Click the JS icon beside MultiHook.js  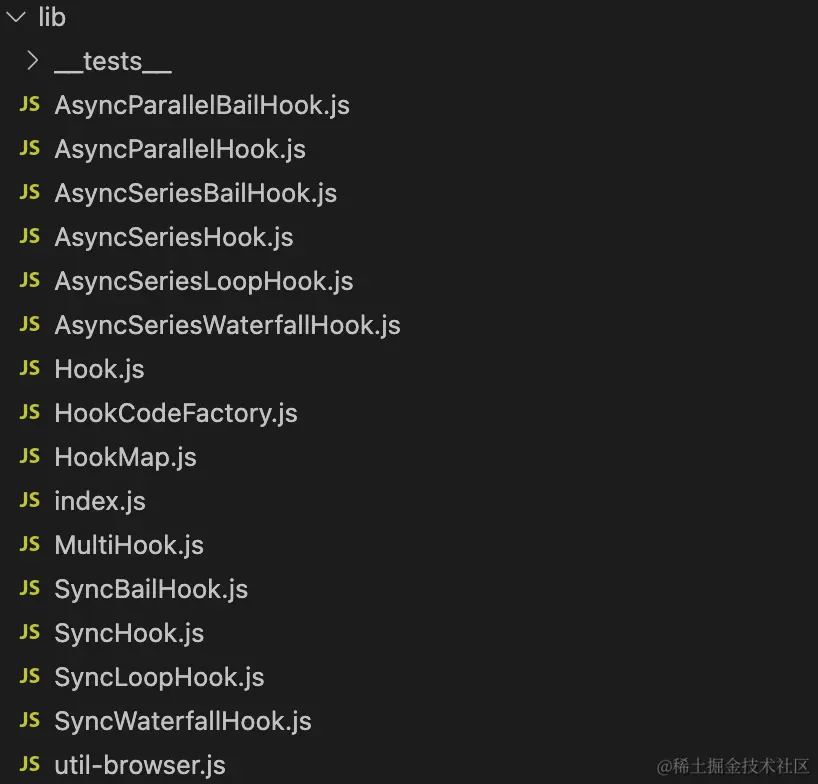coord(30,545)
